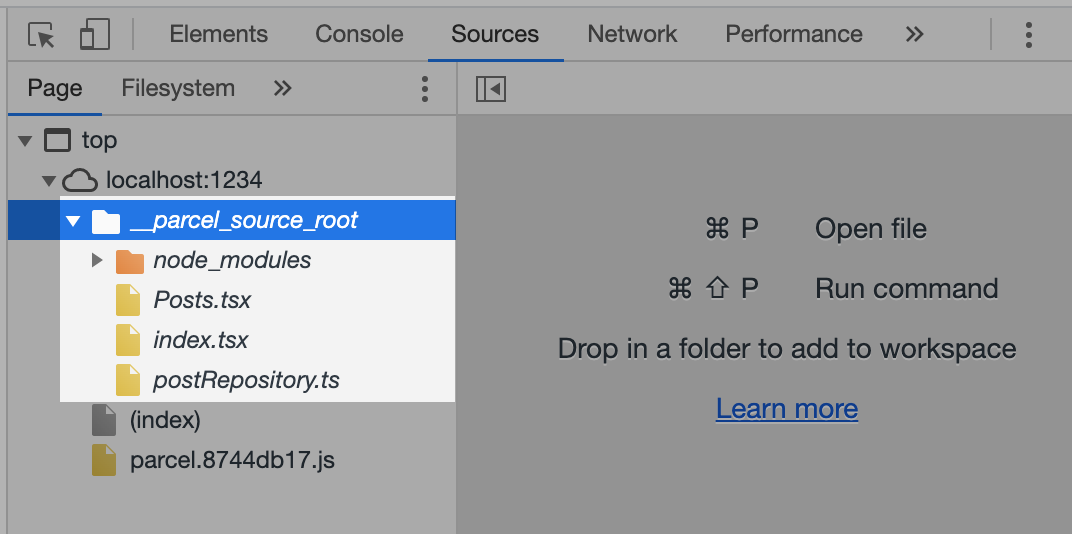Toggle the device toolbar icon
The height and width of the screenshot is (534, 1072).
click(94, 35)
